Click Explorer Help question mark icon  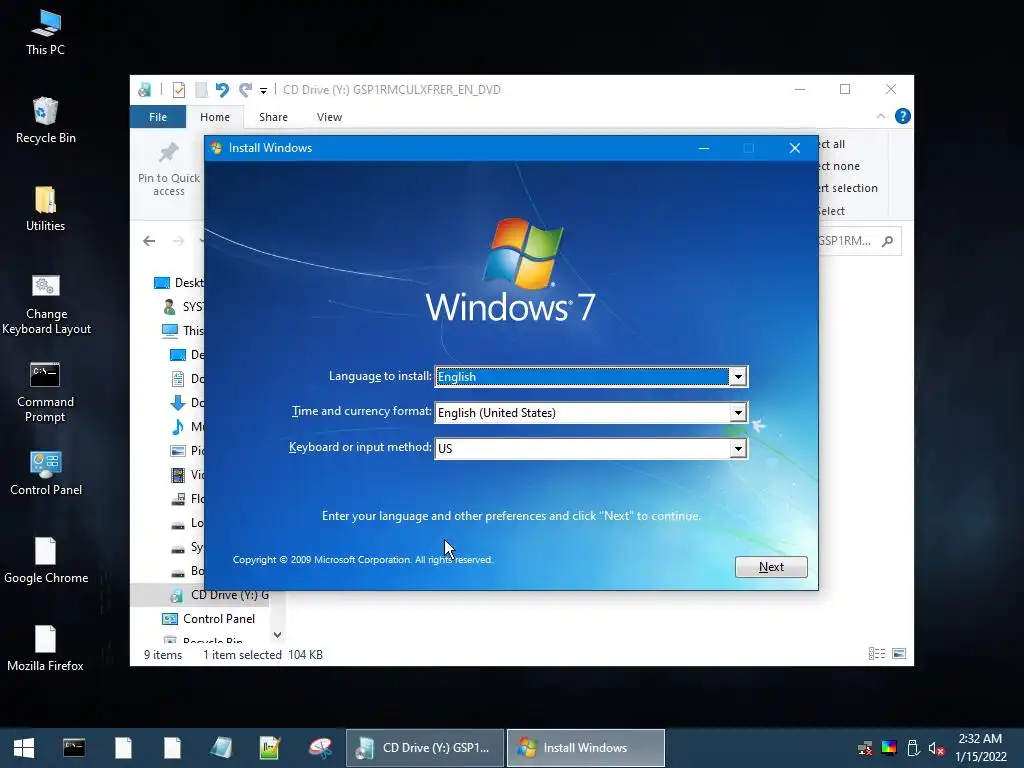pos(903,116)
